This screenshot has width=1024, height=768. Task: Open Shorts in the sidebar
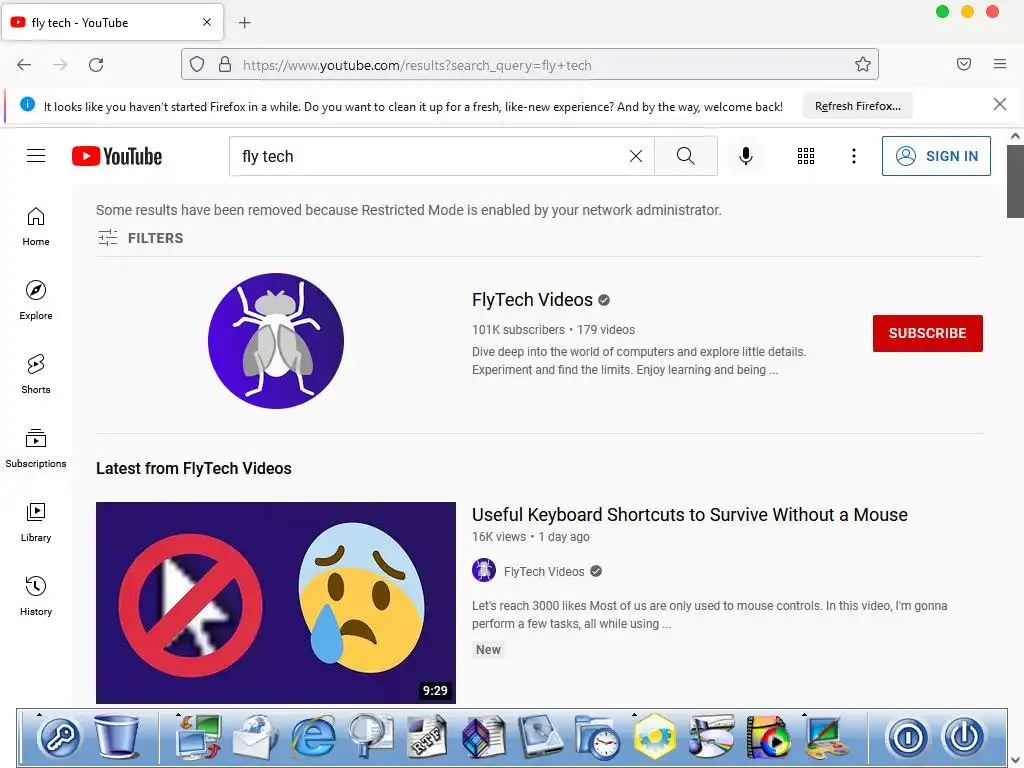click(x=36, y=374)
